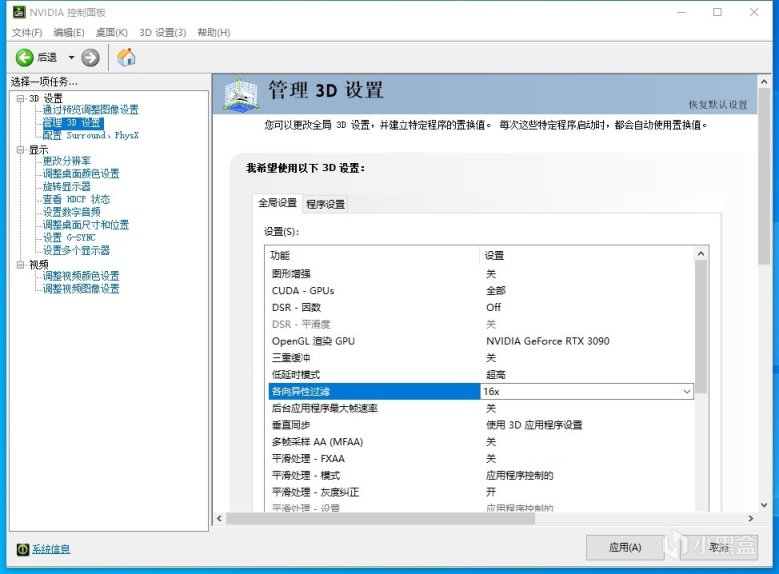Click the 取消 button

point(719,548)
